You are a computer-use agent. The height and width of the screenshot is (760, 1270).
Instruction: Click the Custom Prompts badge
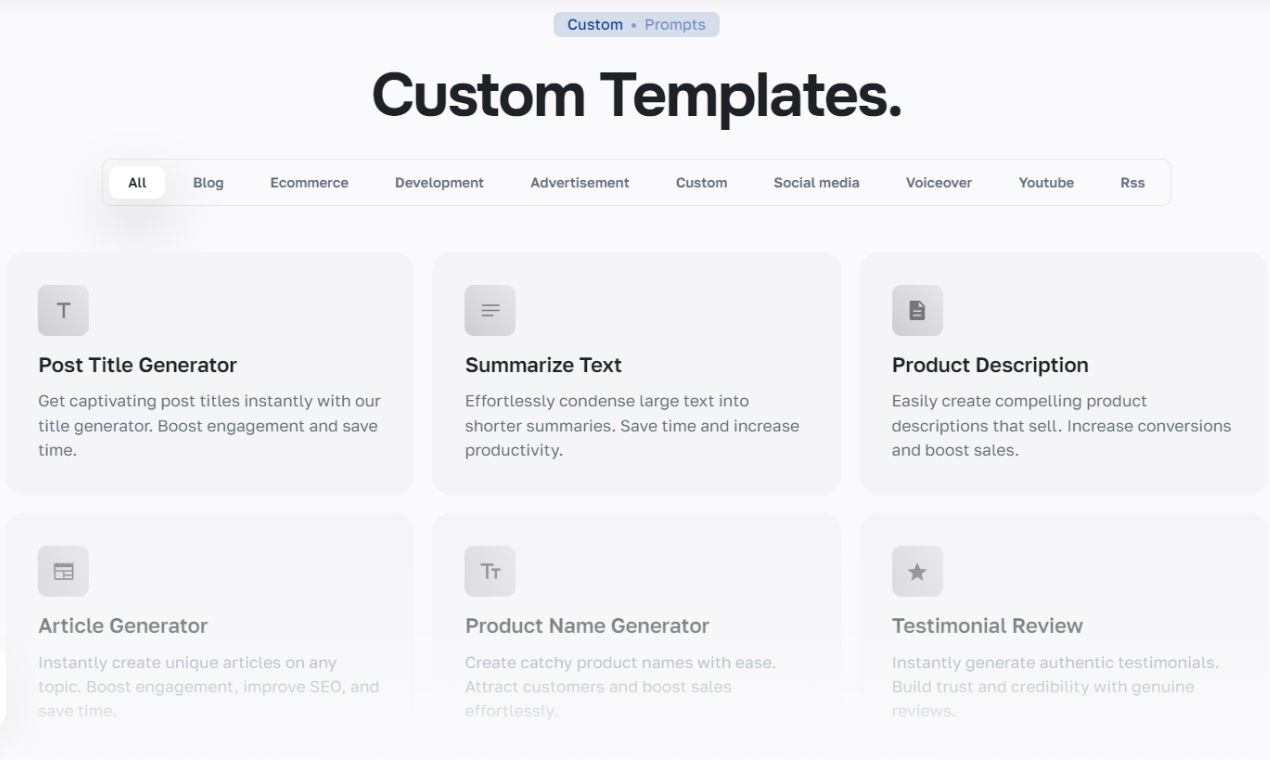click(636, 25)
